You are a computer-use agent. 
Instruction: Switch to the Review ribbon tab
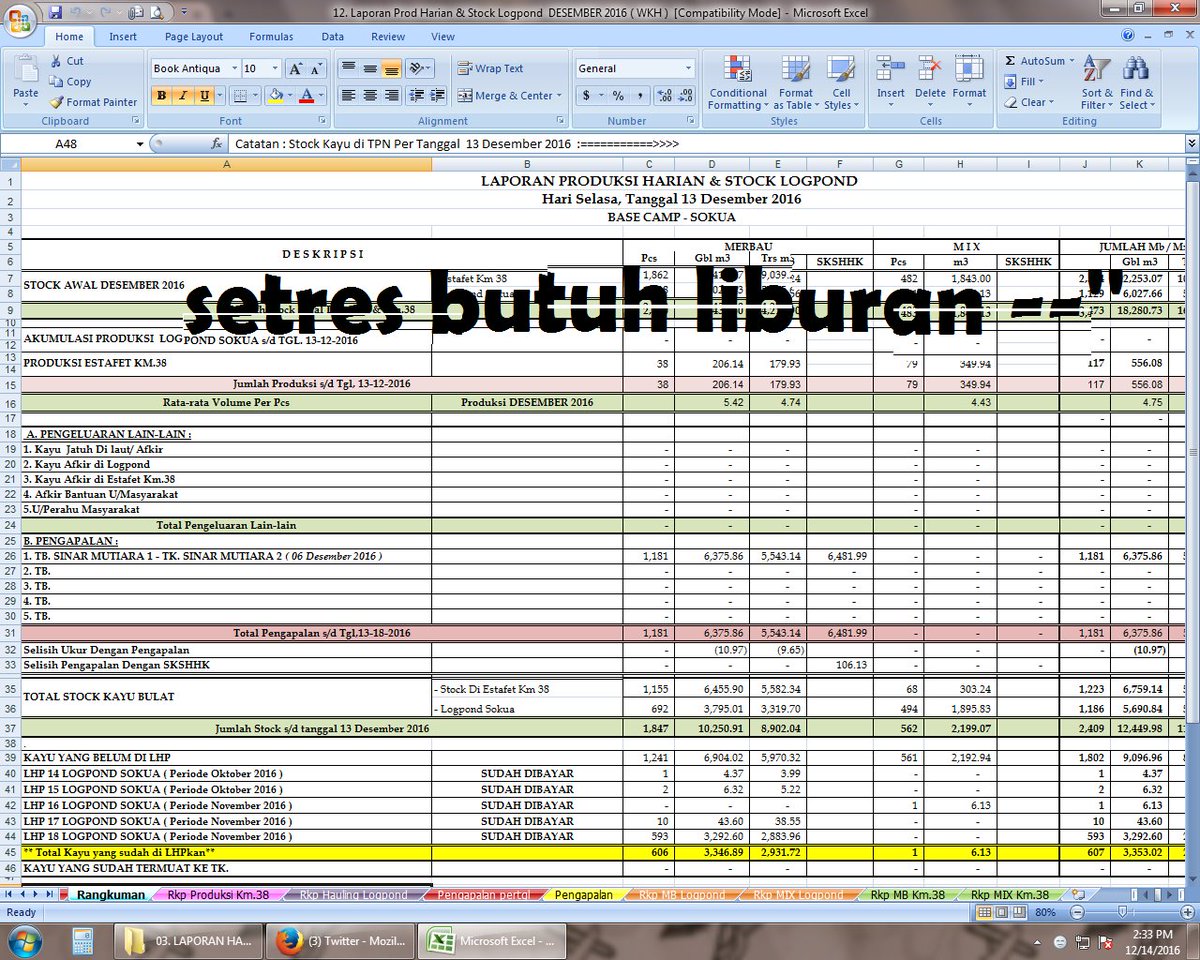click(388, 37)
